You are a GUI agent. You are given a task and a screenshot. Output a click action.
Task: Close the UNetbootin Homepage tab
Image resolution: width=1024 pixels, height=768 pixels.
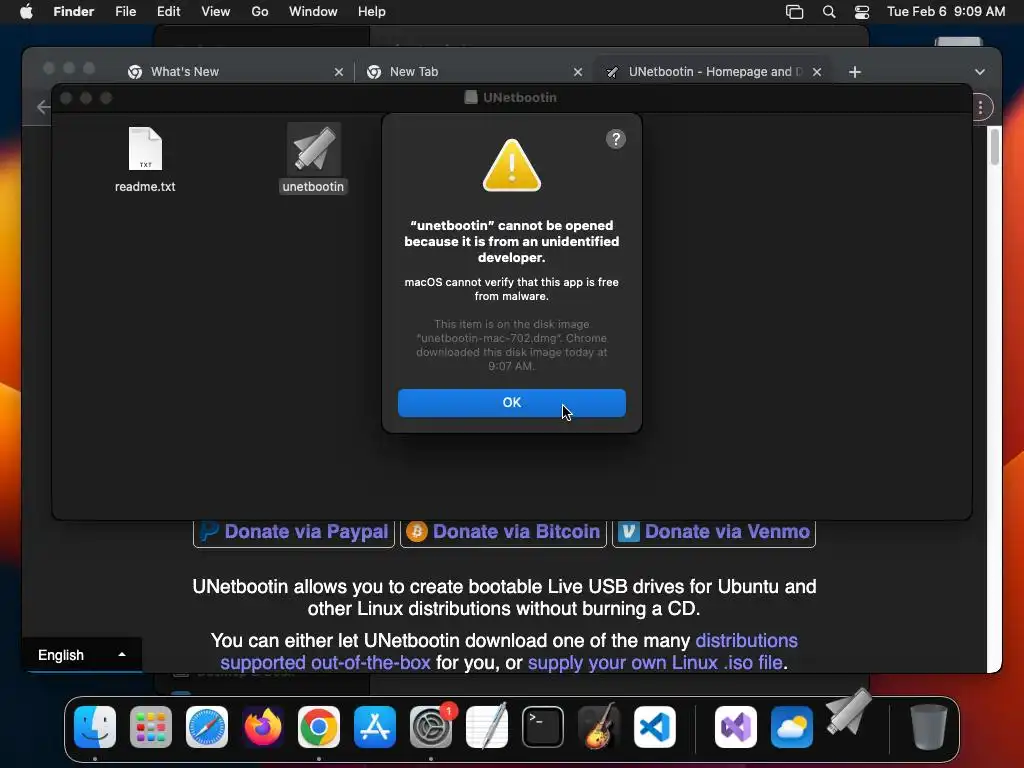pyautogui.click(x=816, y=72)
